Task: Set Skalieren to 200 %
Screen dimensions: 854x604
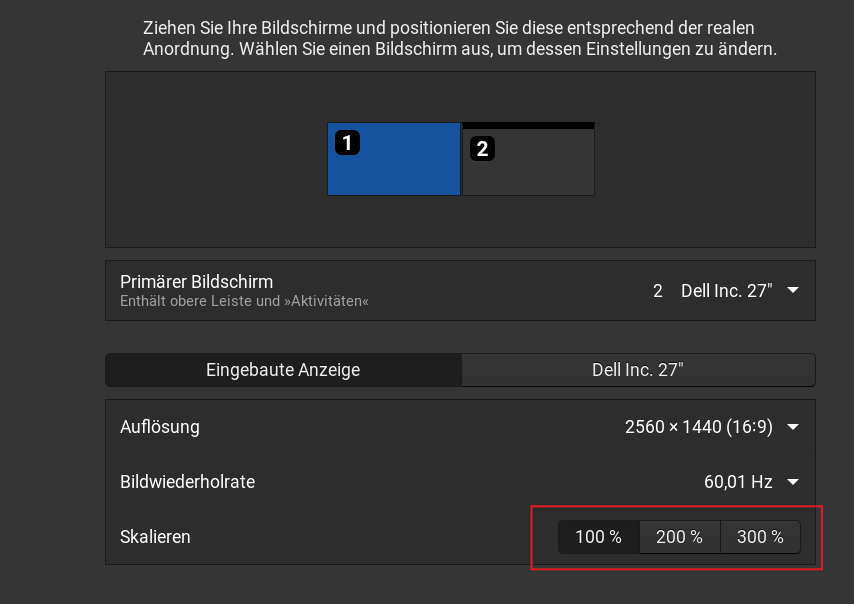Action: tap(680, 536)
